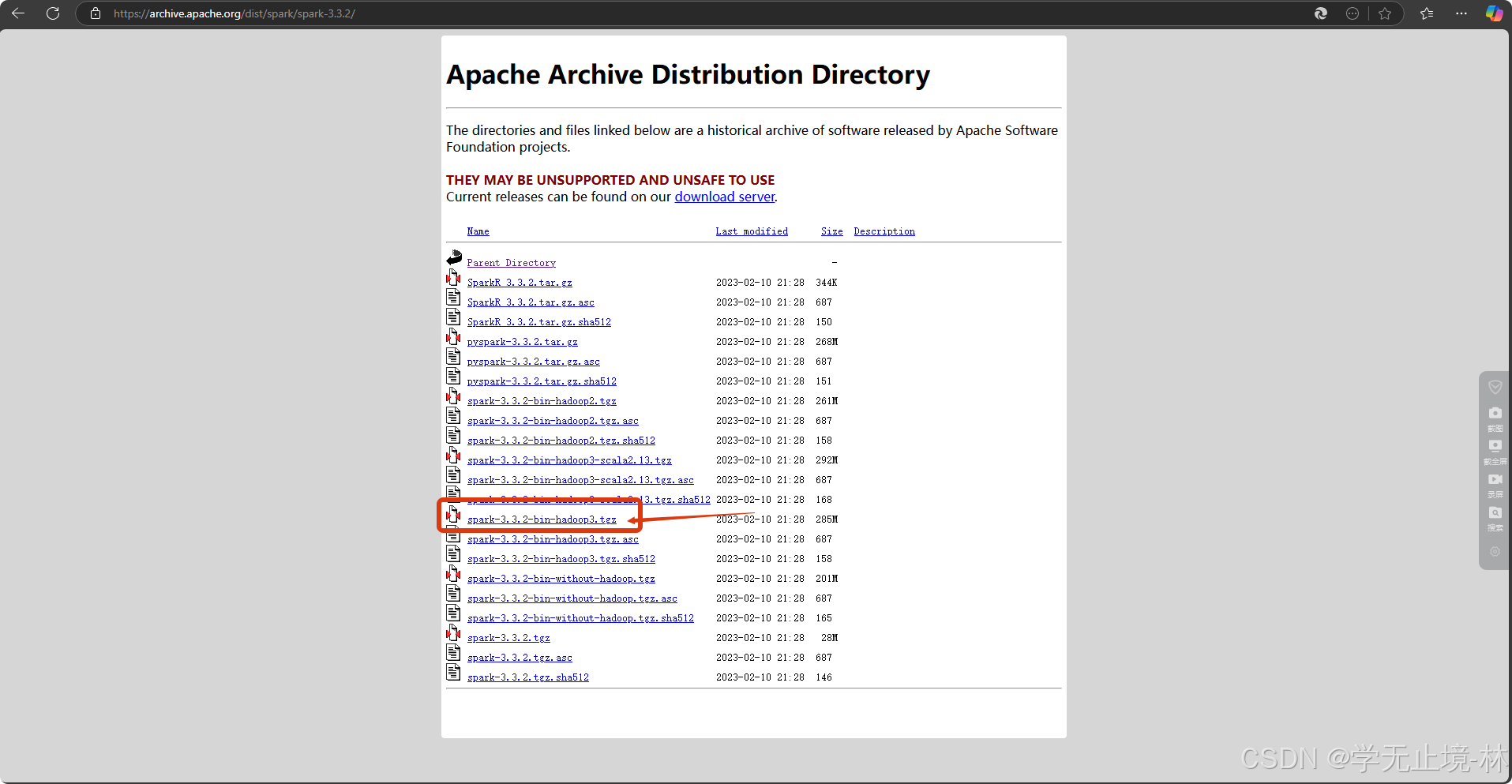Screen dimensions: 1512x784
Task: Click the 28M size value
Action: 829,638
